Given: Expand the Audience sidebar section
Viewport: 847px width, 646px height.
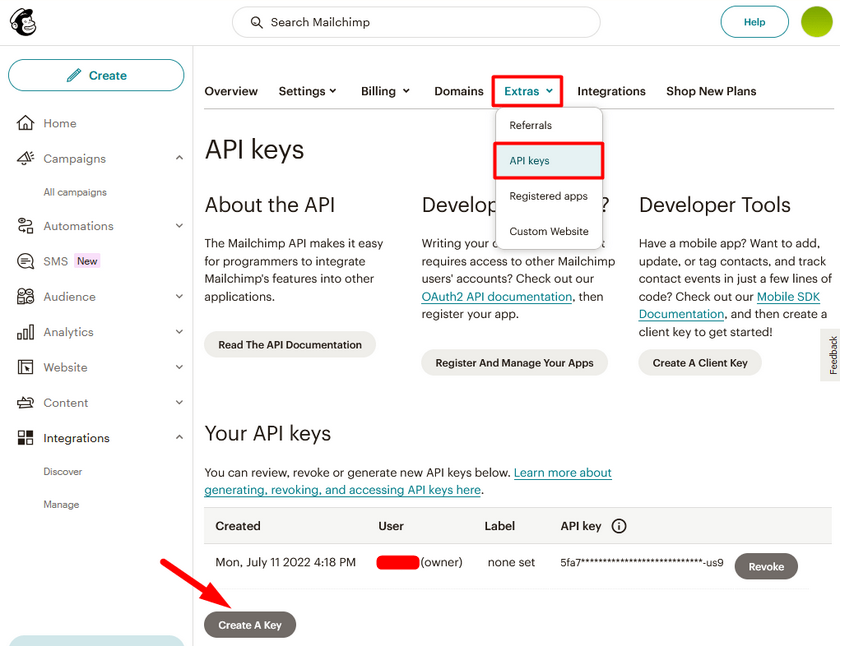Looking at the screenshot, I should (x=179, y=297).
